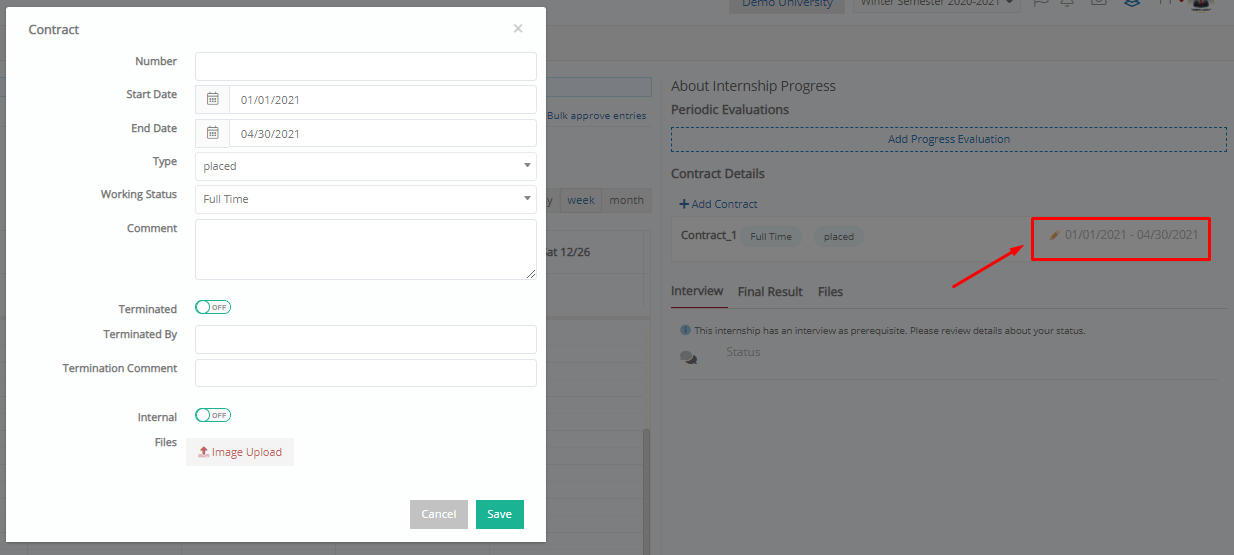Switch calendar view to month
This screenshot has height=555, width=1234.
(x=627, y=200)
